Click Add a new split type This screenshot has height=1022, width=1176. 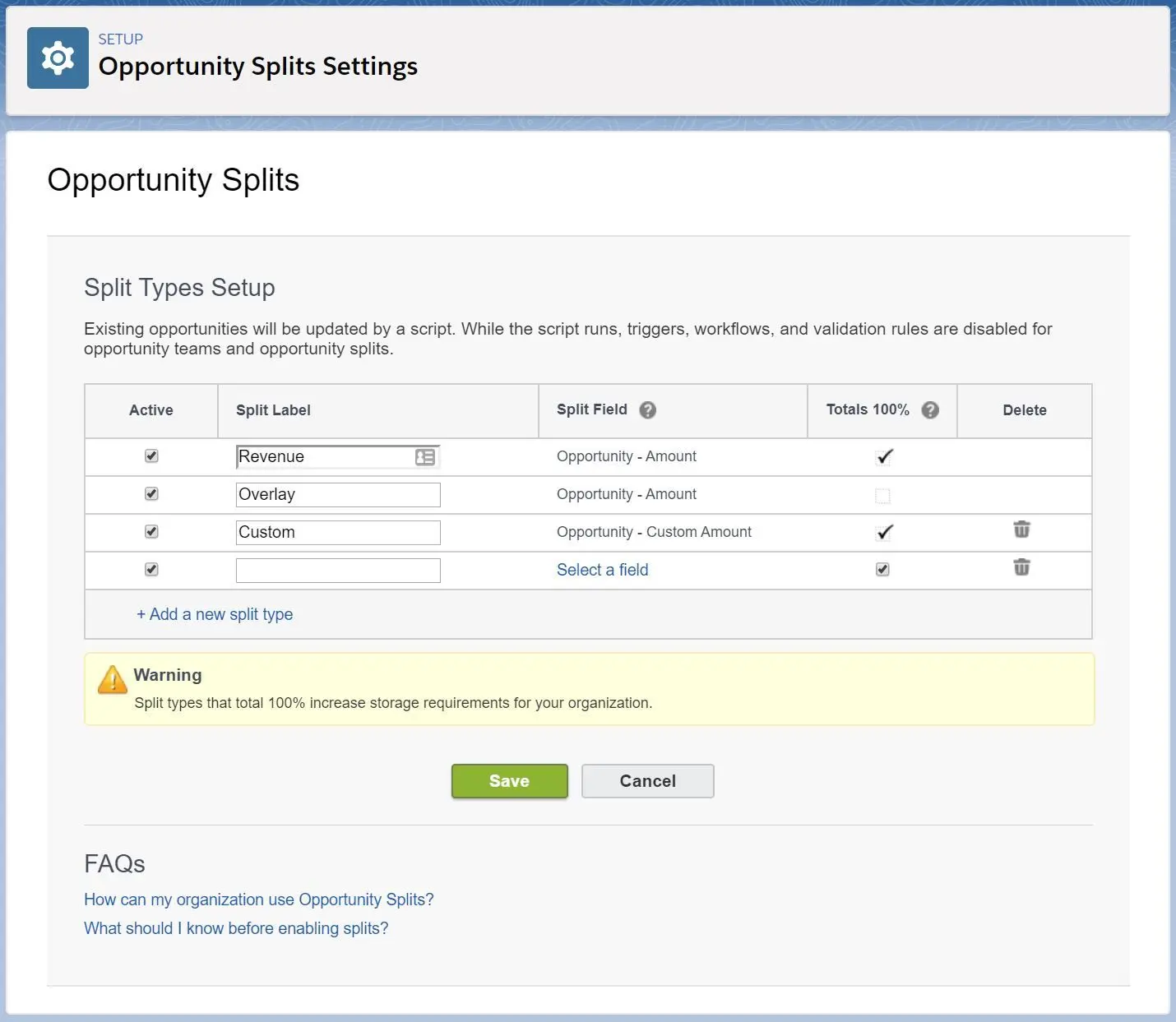pos(215,614)
